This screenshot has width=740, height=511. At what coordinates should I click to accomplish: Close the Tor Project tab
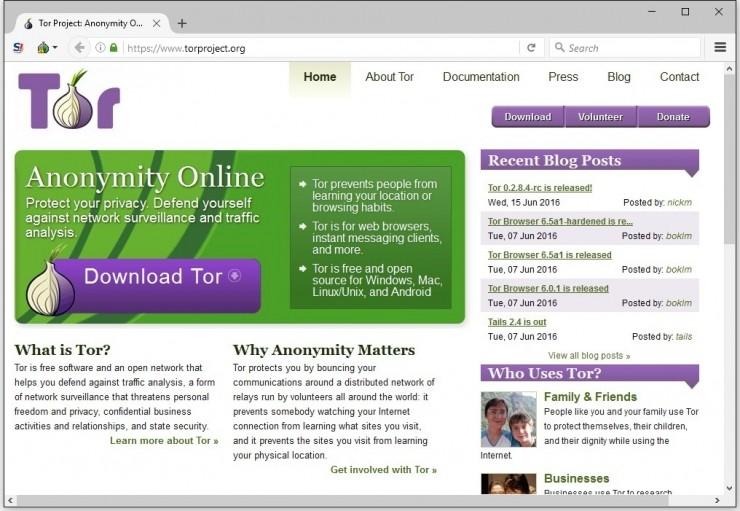click(x=156, y=23)
